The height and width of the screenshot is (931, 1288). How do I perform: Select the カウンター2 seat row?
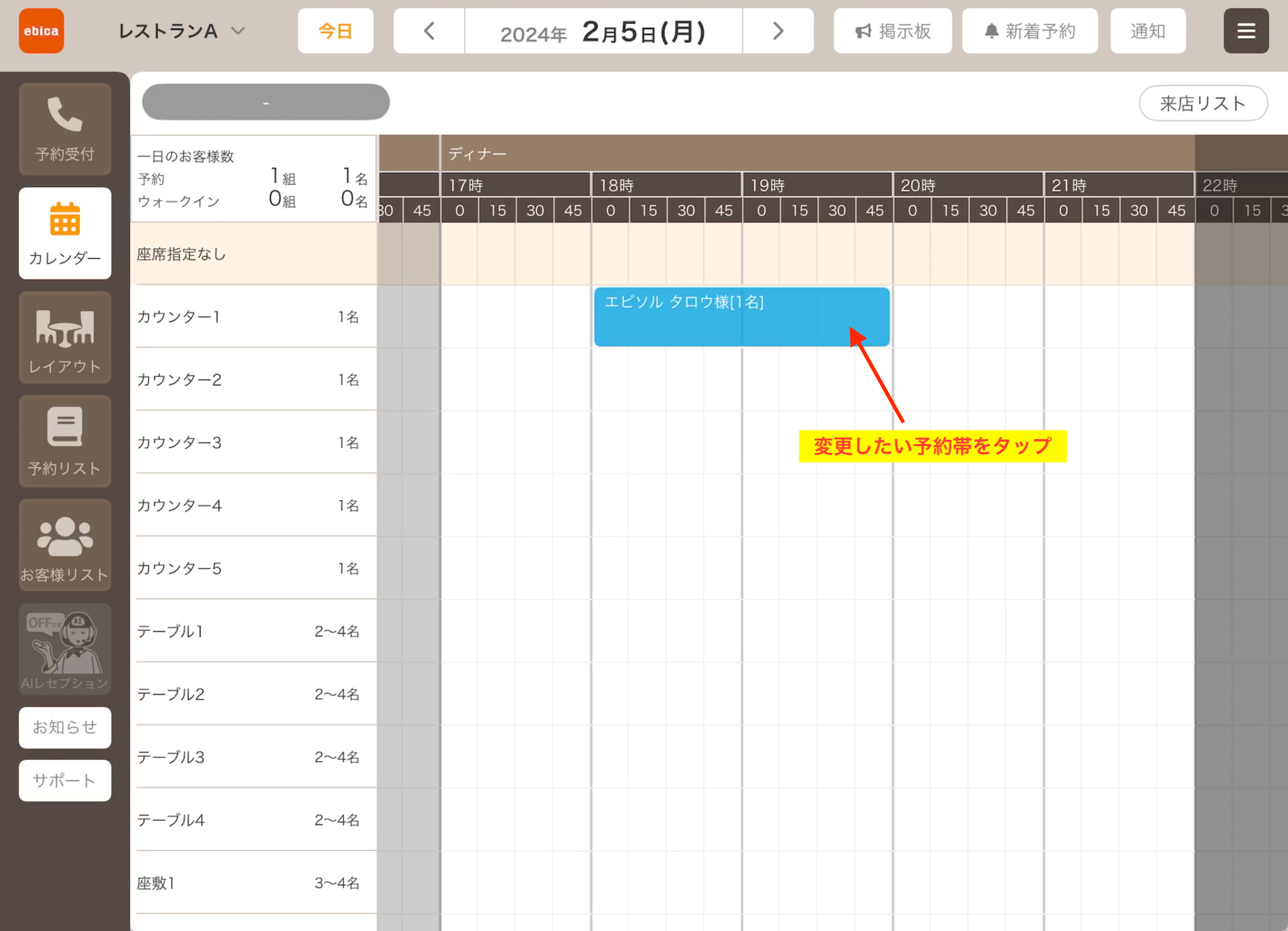point(253,379)
